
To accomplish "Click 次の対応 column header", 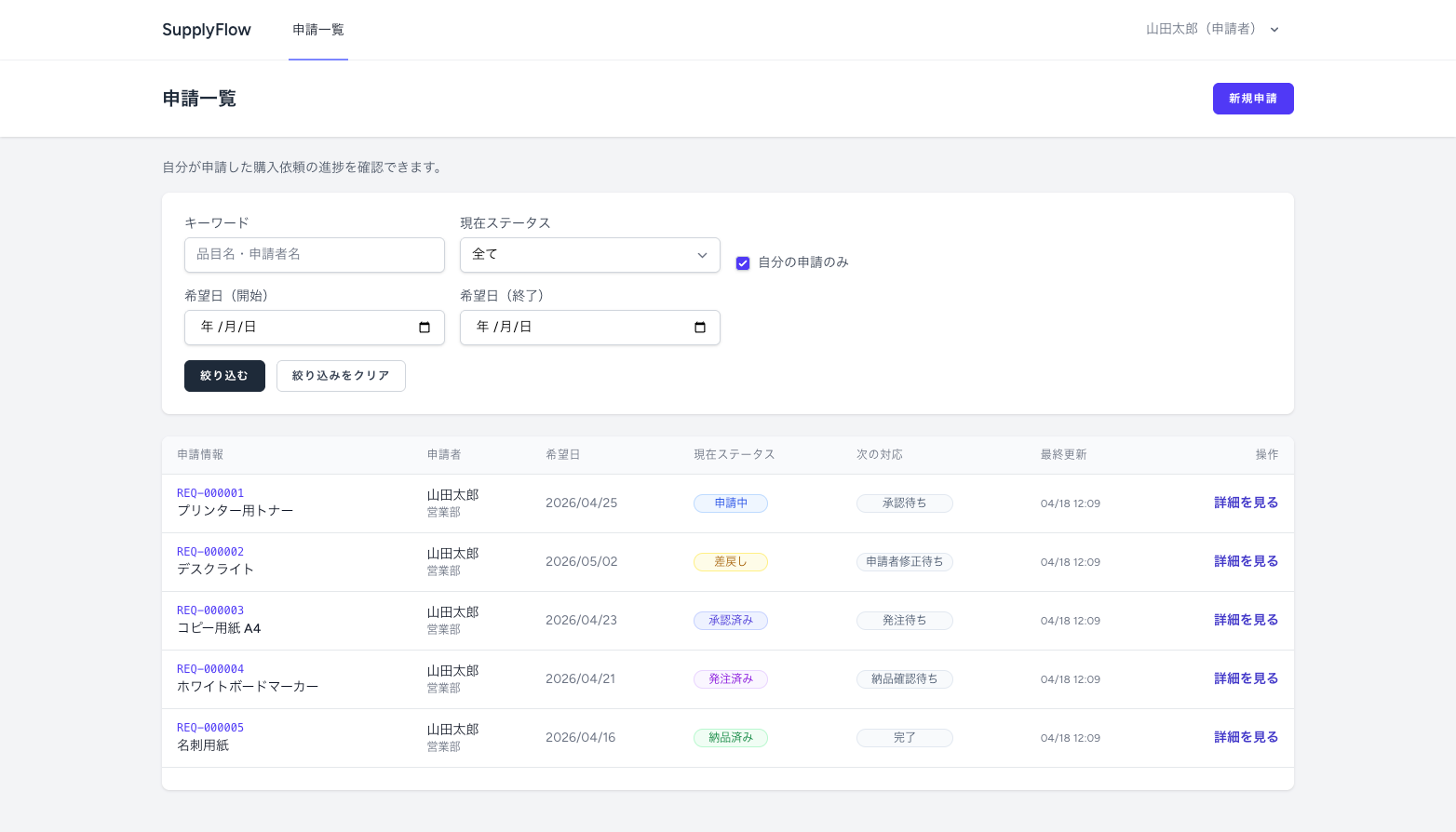I will click(880, 455).
